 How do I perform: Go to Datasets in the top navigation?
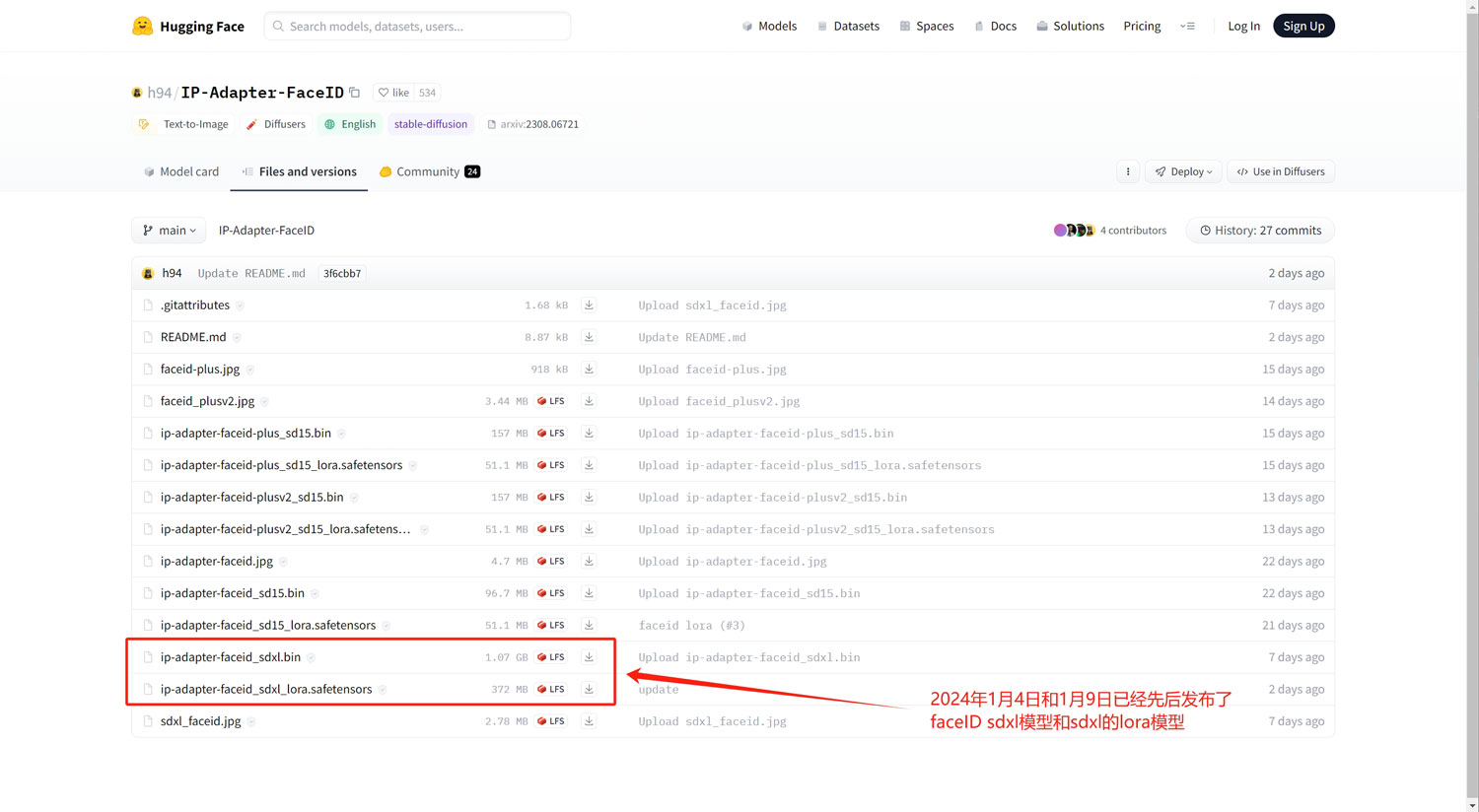coord(848,27)
